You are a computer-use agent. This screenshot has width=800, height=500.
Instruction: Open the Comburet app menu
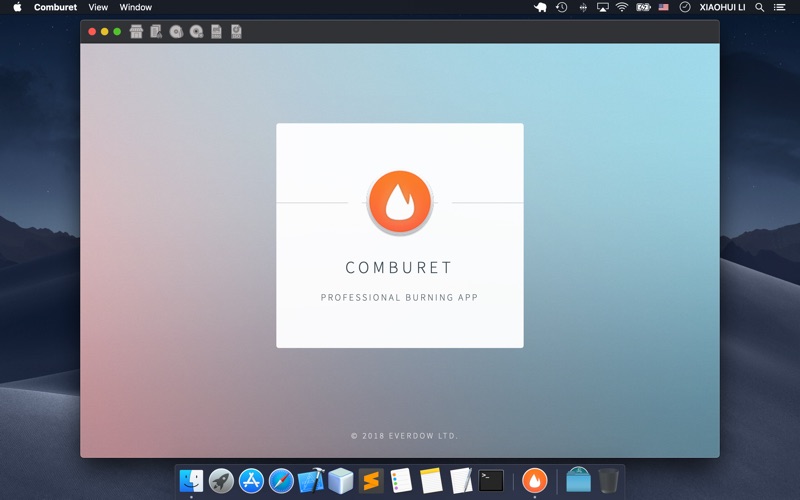coord(56,7)
